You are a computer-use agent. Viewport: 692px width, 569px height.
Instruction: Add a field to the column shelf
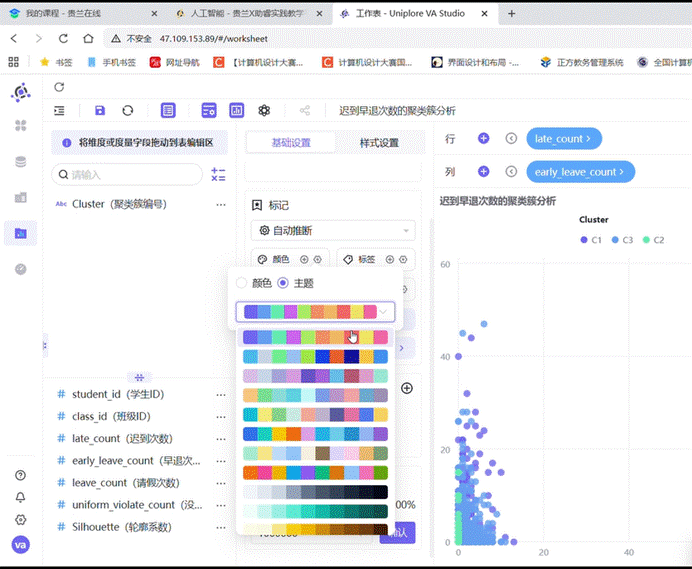(484, 171)
